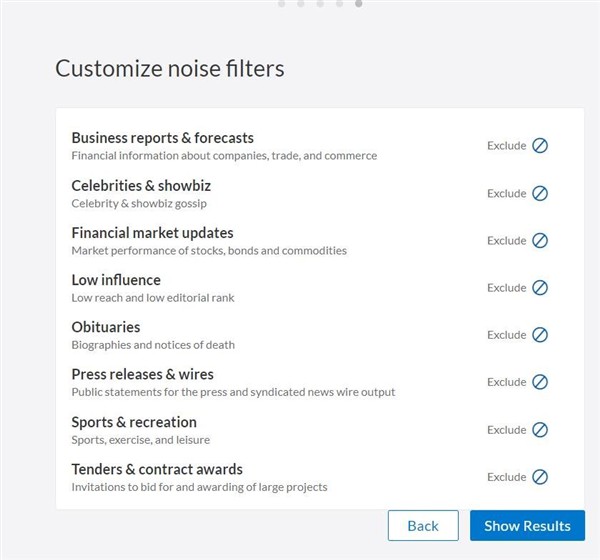This screenshot has height=560, width=600.
Task: Click exclude icon for Low influence
Action: pos(540,287)
